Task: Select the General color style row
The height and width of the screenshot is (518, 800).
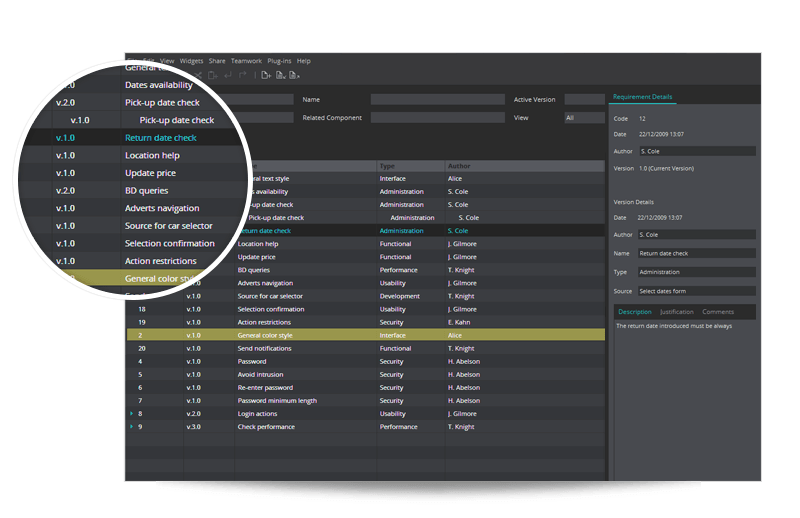Action: 366,335
